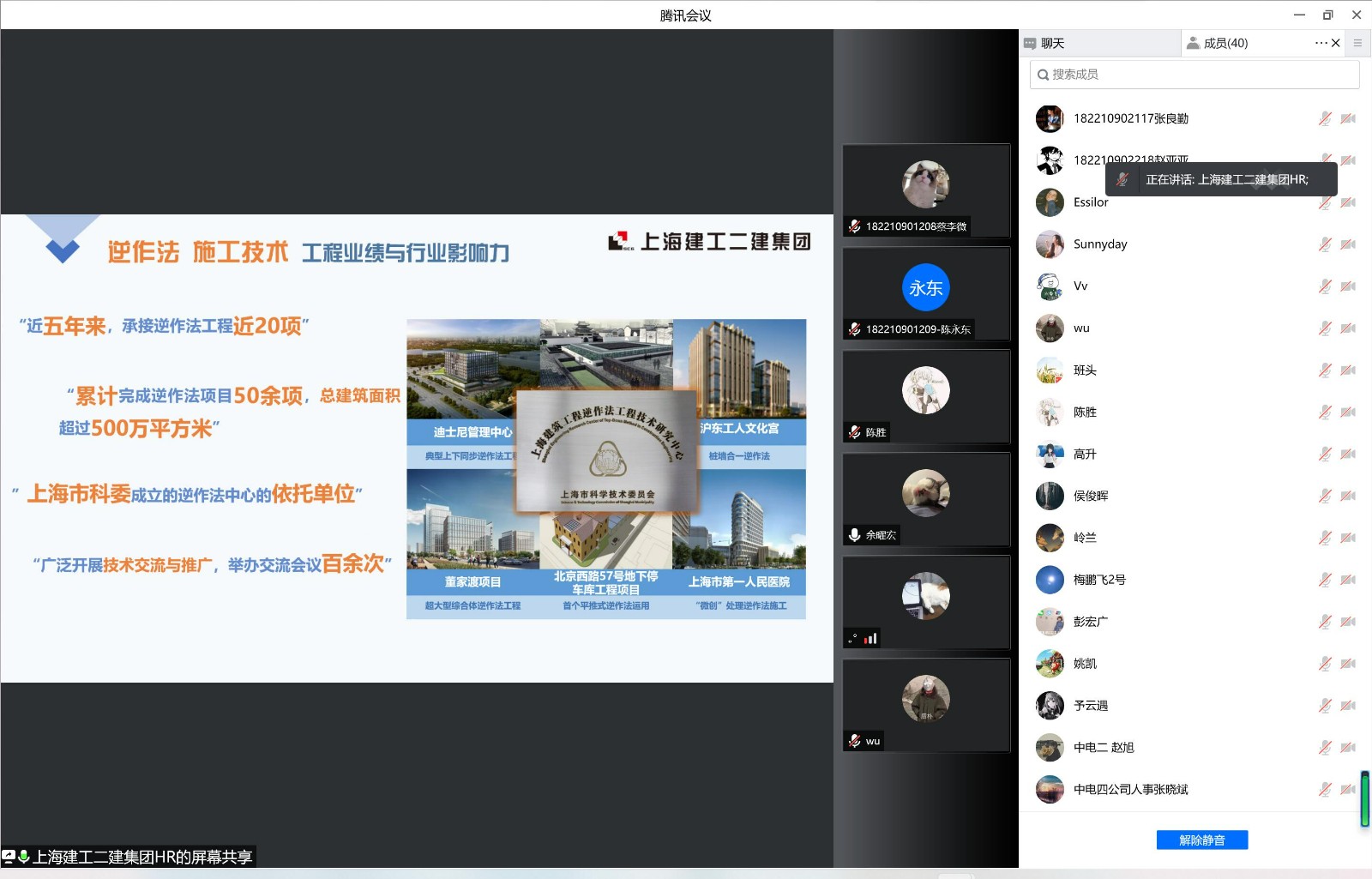The height and width of the screenshot is (879, 1372).
Task: Click the muted mic icon for 梅鹏飞2号
Action: click(1325, 581)
